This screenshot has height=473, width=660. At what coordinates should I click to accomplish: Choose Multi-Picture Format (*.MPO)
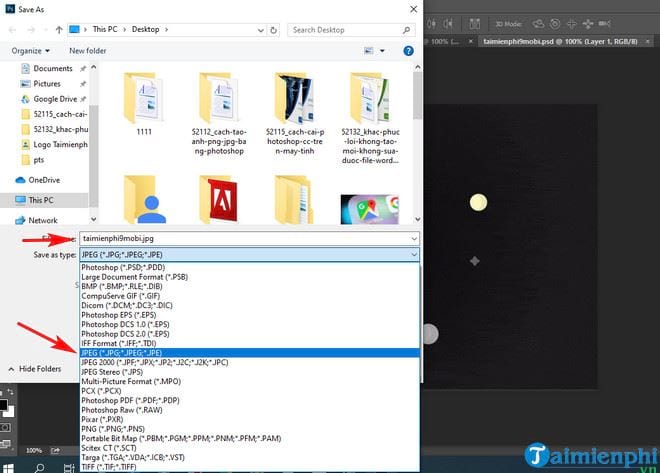pyautogui.click(x=250, y=381)
